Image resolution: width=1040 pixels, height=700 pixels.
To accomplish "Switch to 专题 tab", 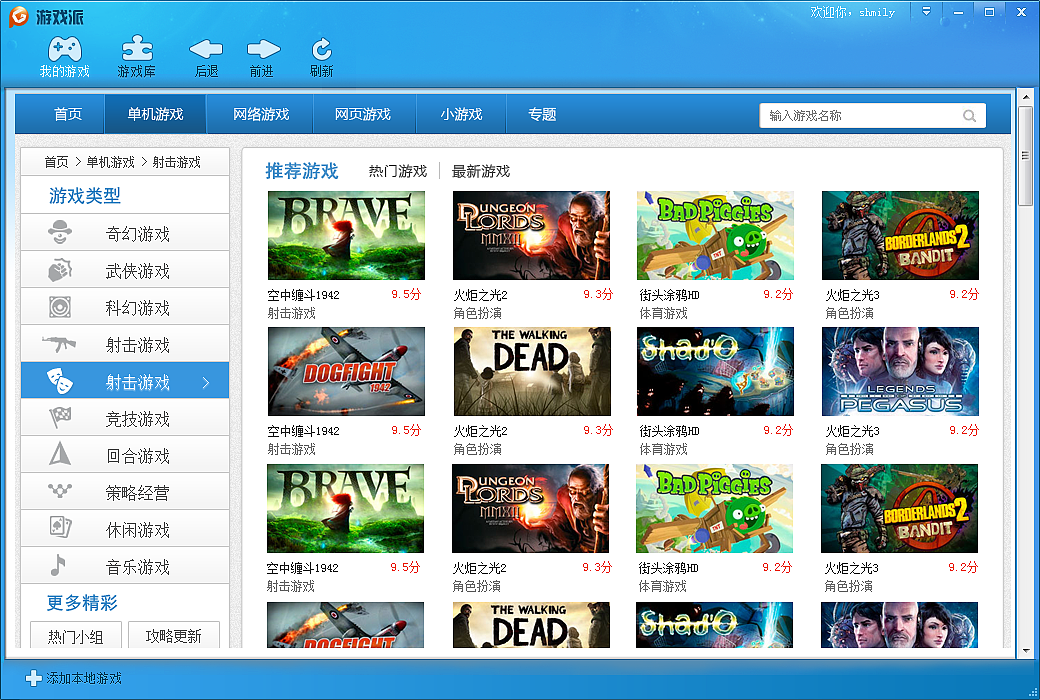I will [541, 114].
